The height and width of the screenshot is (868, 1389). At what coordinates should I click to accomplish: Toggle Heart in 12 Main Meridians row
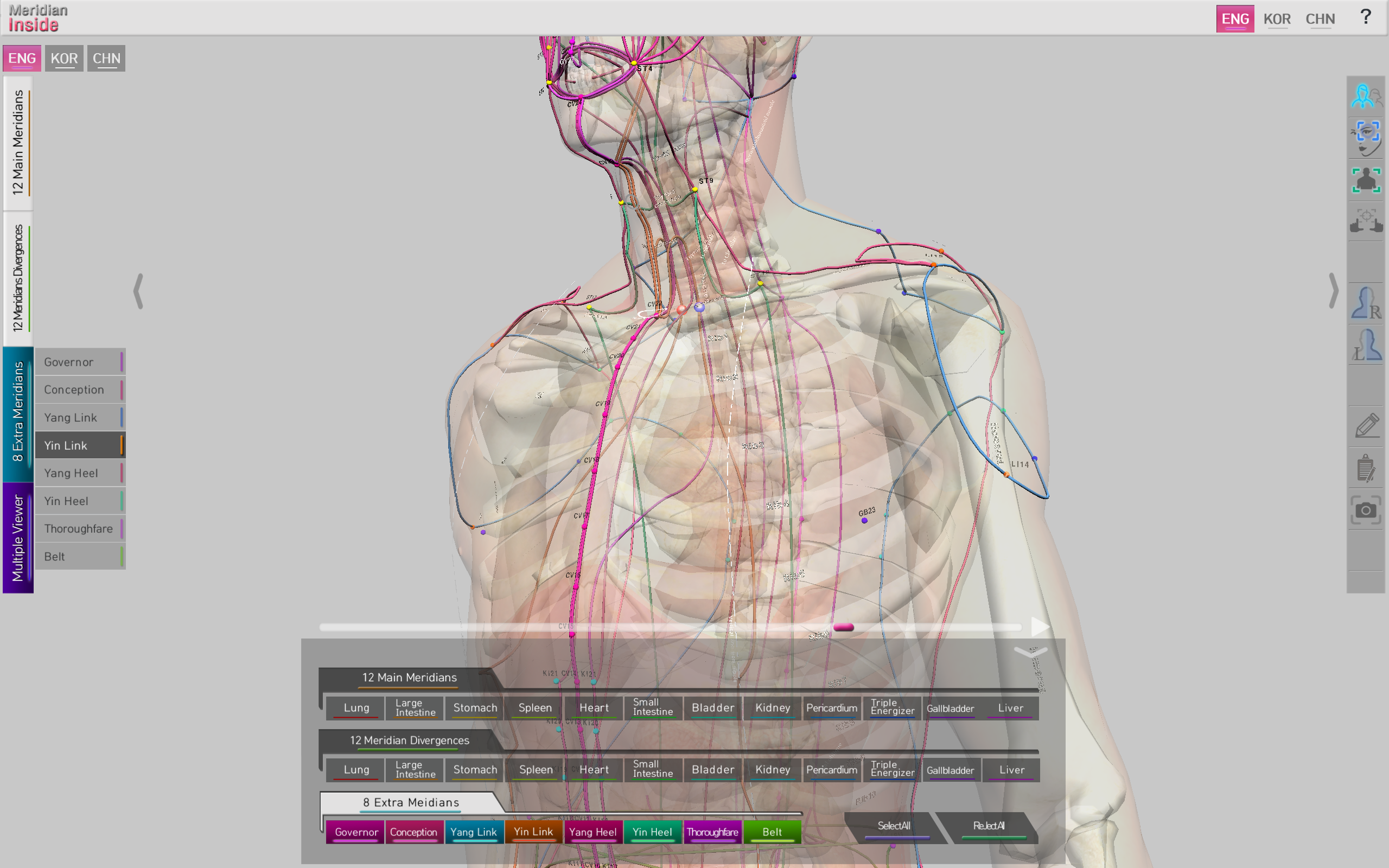(x=594, y=708)
